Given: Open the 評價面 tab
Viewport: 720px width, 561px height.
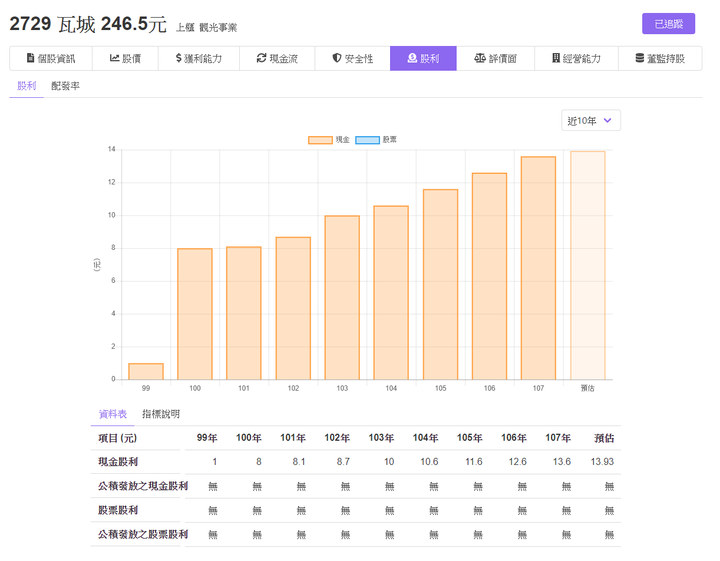Looking at the screenshot, I should click(x=495, y=58).
